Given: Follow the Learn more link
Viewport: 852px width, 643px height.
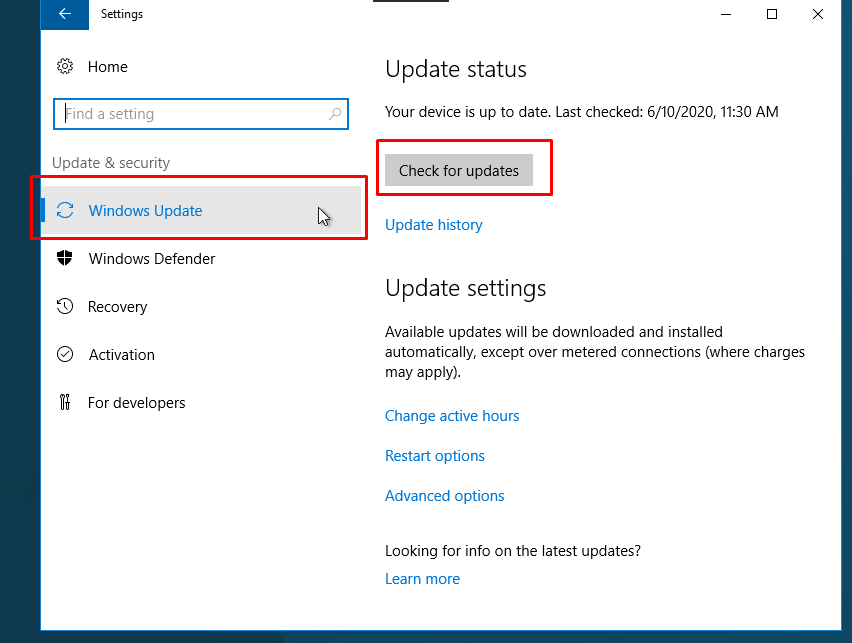Looking at the screenshot, I should 422,579.
